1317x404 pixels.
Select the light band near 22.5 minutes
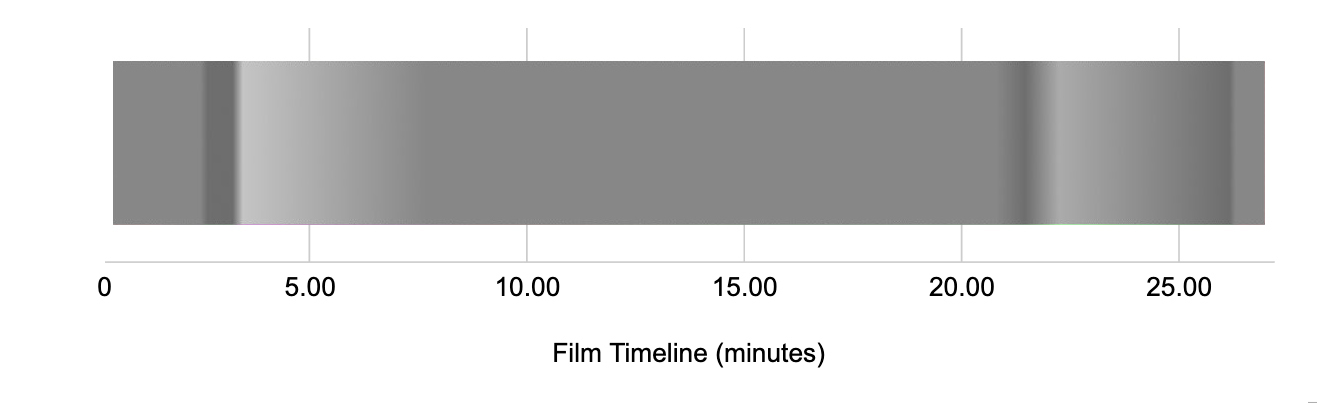pos(1070,143)
